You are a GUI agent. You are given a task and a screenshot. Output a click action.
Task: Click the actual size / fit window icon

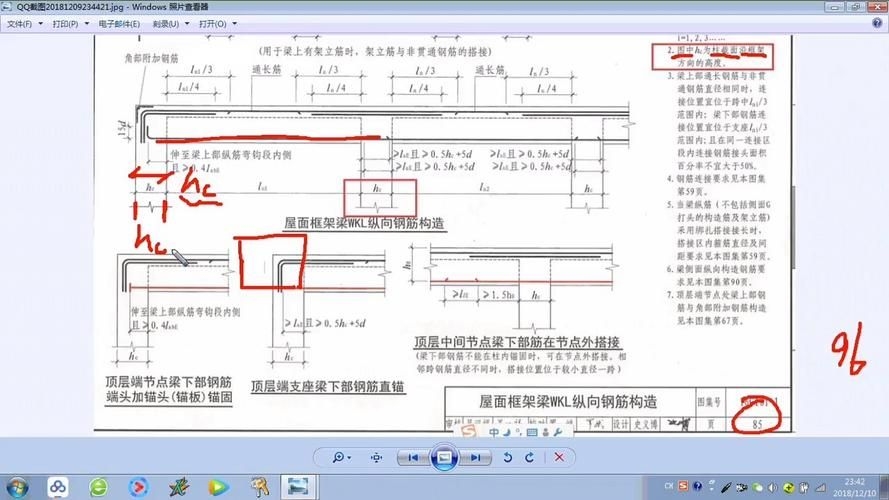tap(376, 457)
